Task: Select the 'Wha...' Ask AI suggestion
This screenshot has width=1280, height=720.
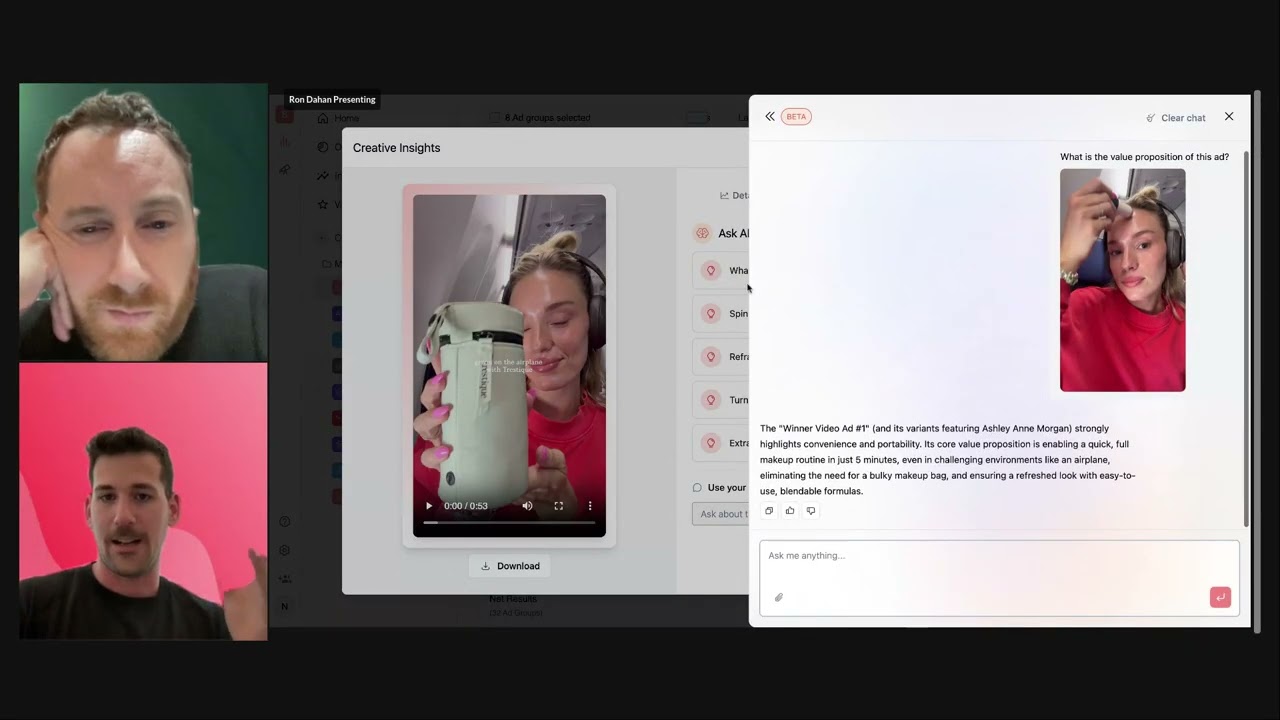Action: coord(720,271)
